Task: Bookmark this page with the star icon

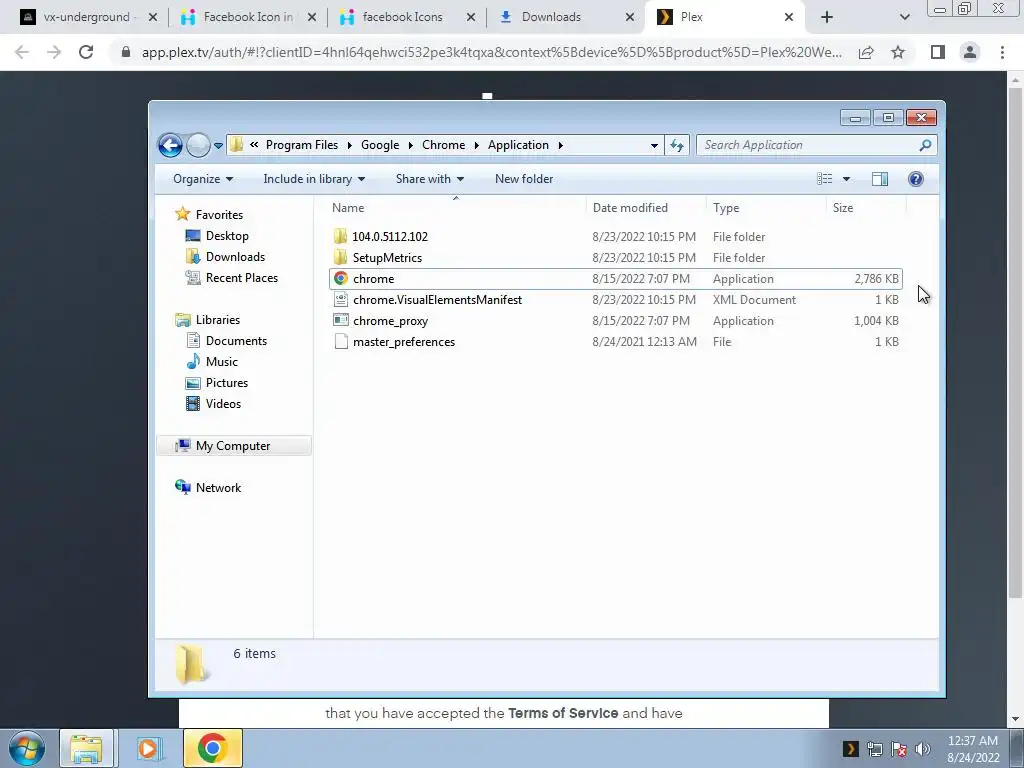Action: [898, 52]
